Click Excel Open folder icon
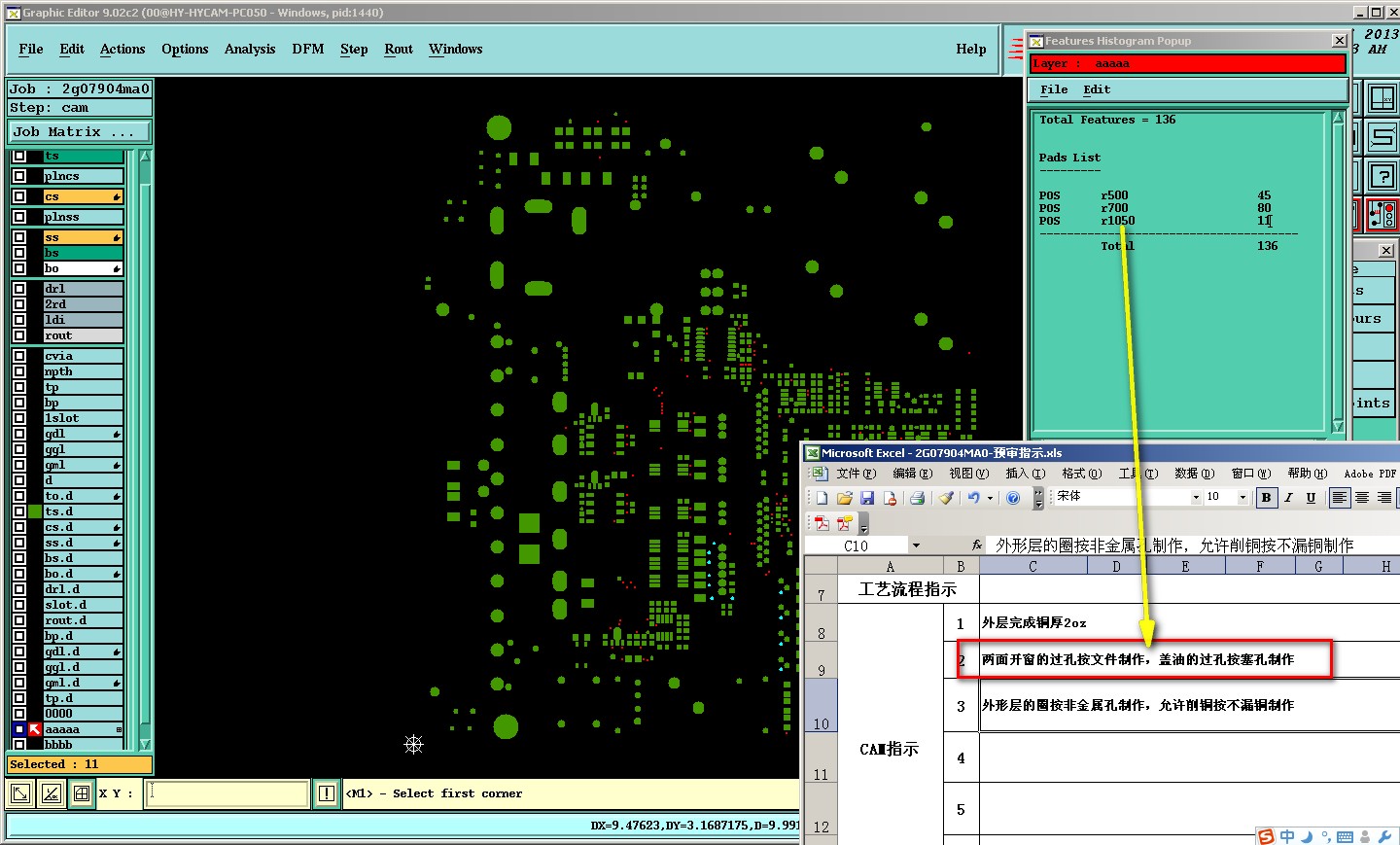This screenshot has height=845, width=1400. 845,498
